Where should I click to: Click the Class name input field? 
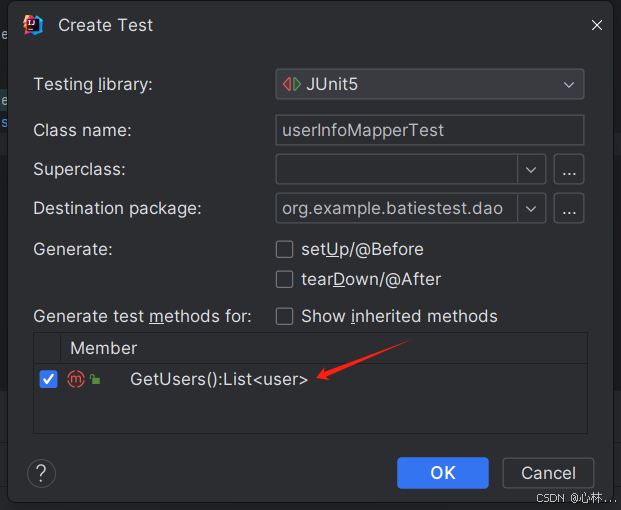tap(430, 130)
